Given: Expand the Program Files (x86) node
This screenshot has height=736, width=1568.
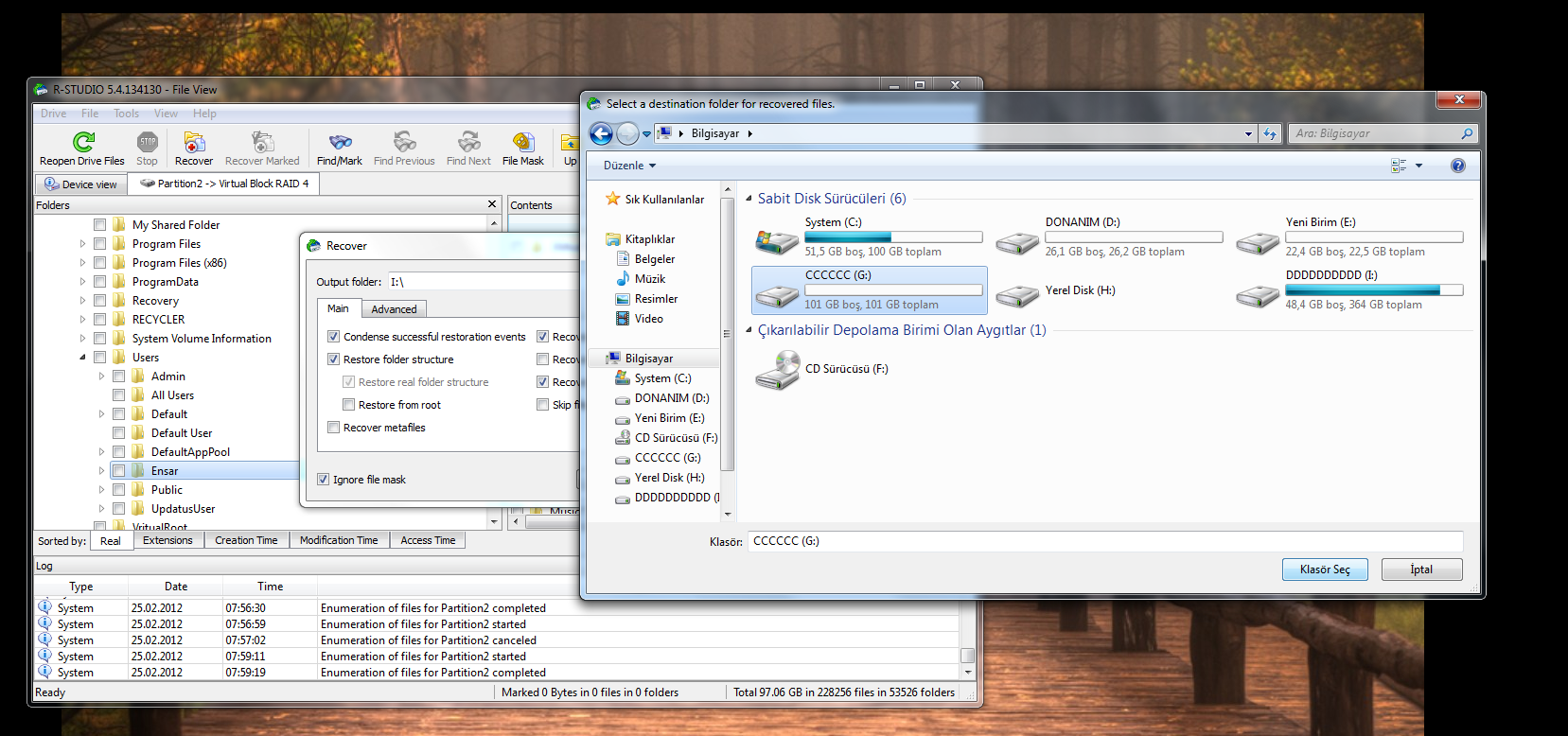Looking at the screenshot, I should [82, 263].
